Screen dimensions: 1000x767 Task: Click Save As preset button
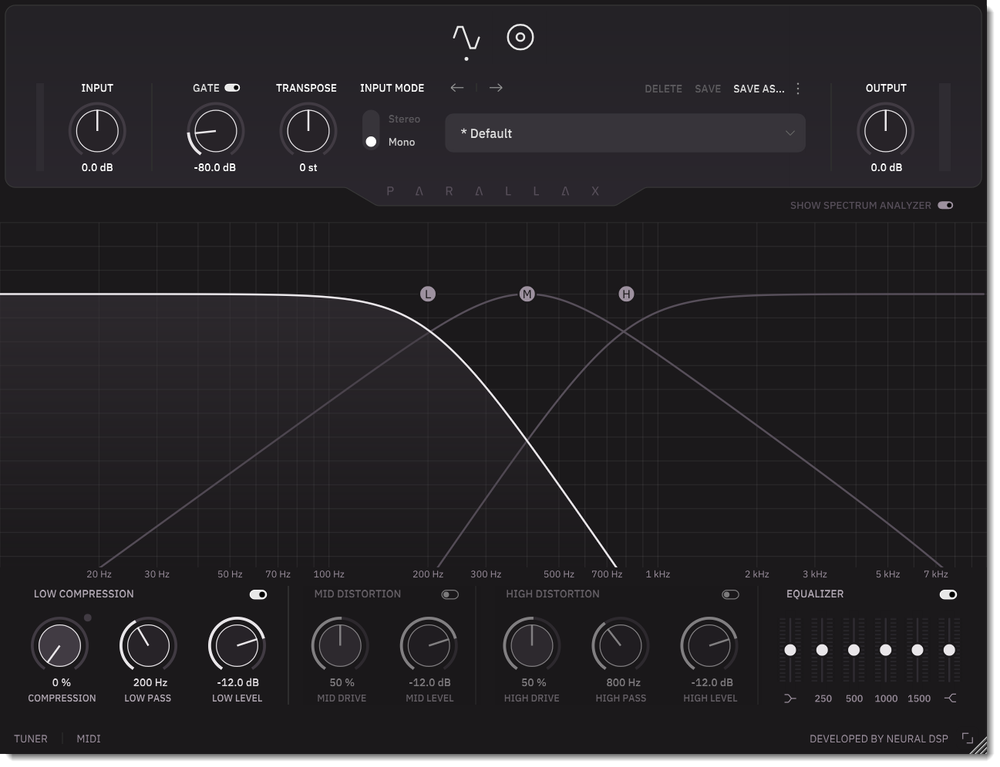click(x=759, y=89)
